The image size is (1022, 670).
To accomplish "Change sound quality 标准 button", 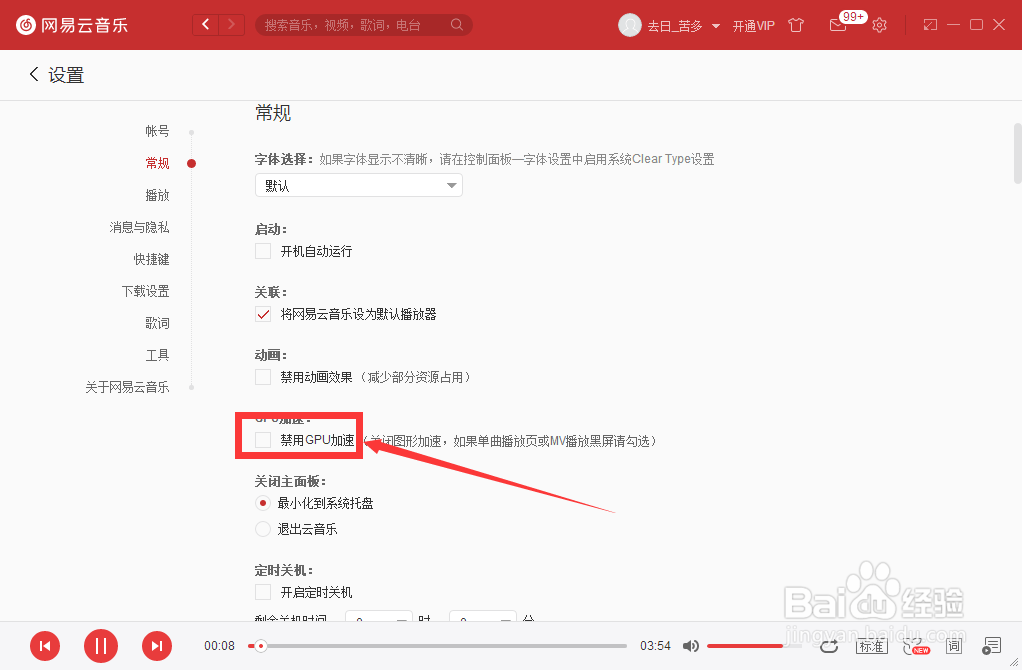I will click(x=871, y=646).
